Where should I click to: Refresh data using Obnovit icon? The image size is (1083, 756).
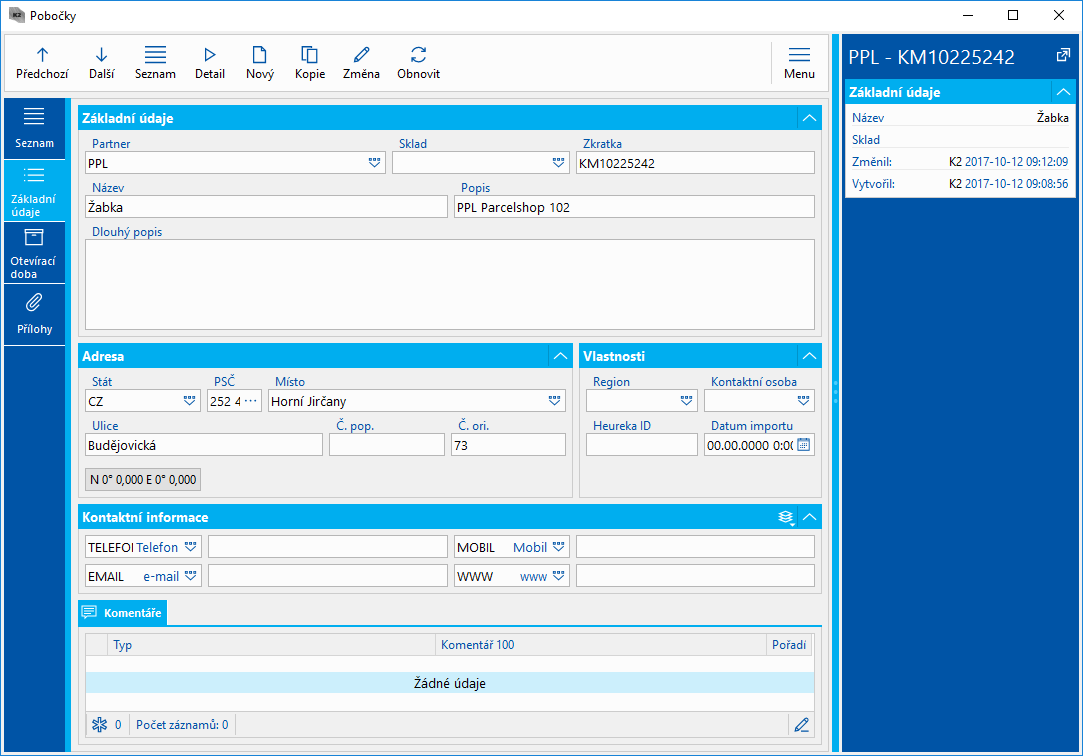point(418,62)
